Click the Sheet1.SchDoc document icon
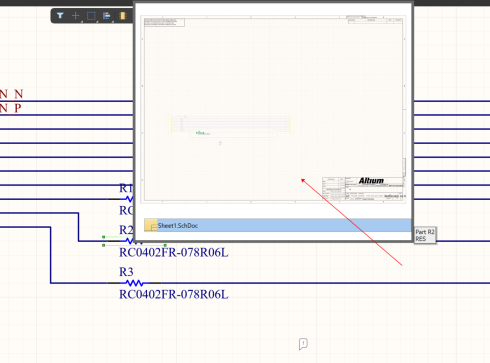Image resolution: width=490 pixels, height=363 pixels. click(151, 225)
